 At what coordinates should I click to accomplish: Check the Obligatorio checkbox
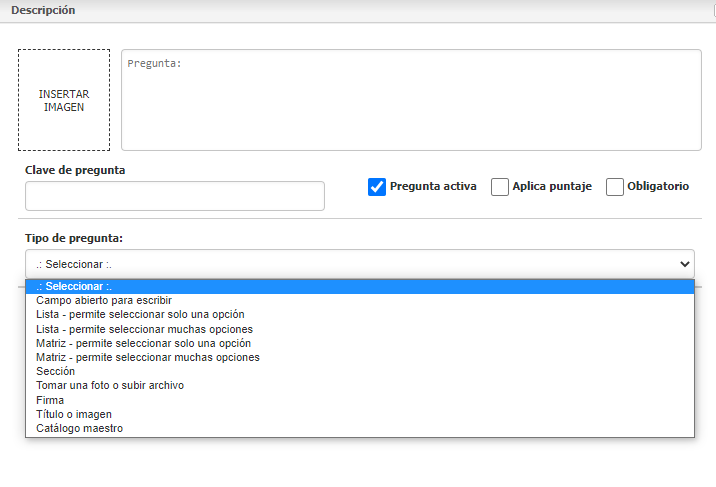click(x=615, y=187)
